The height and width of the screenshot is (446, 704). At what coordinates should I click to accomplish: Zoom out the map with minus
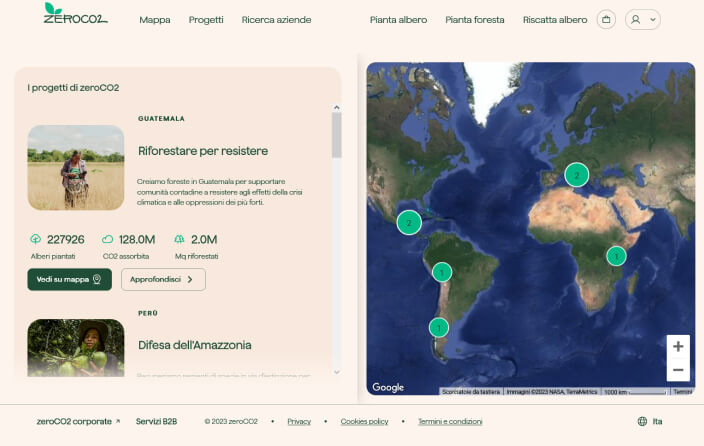point(678,370)
